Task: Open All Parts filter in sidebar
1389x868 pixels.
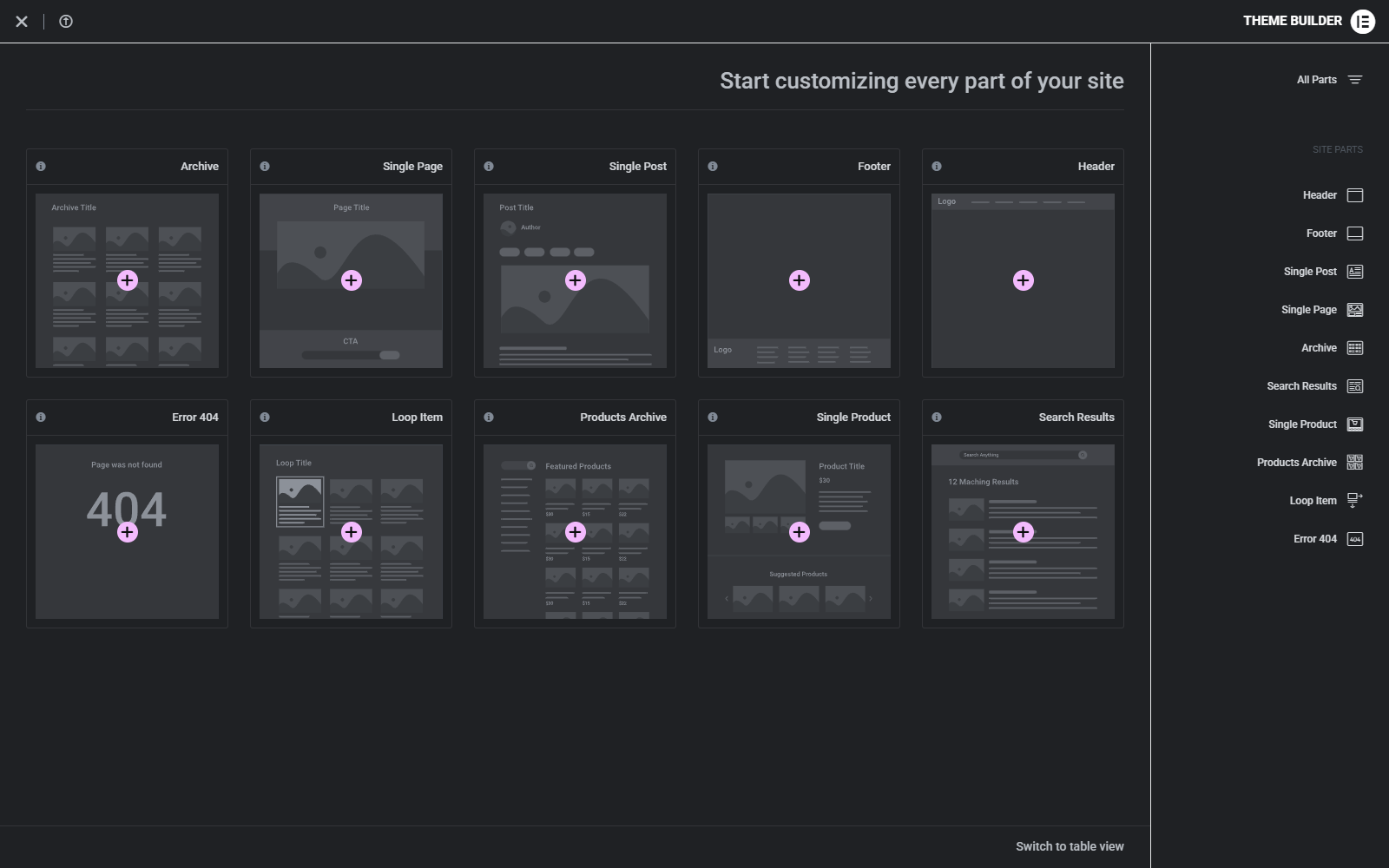Action: tap(1330, 80)
